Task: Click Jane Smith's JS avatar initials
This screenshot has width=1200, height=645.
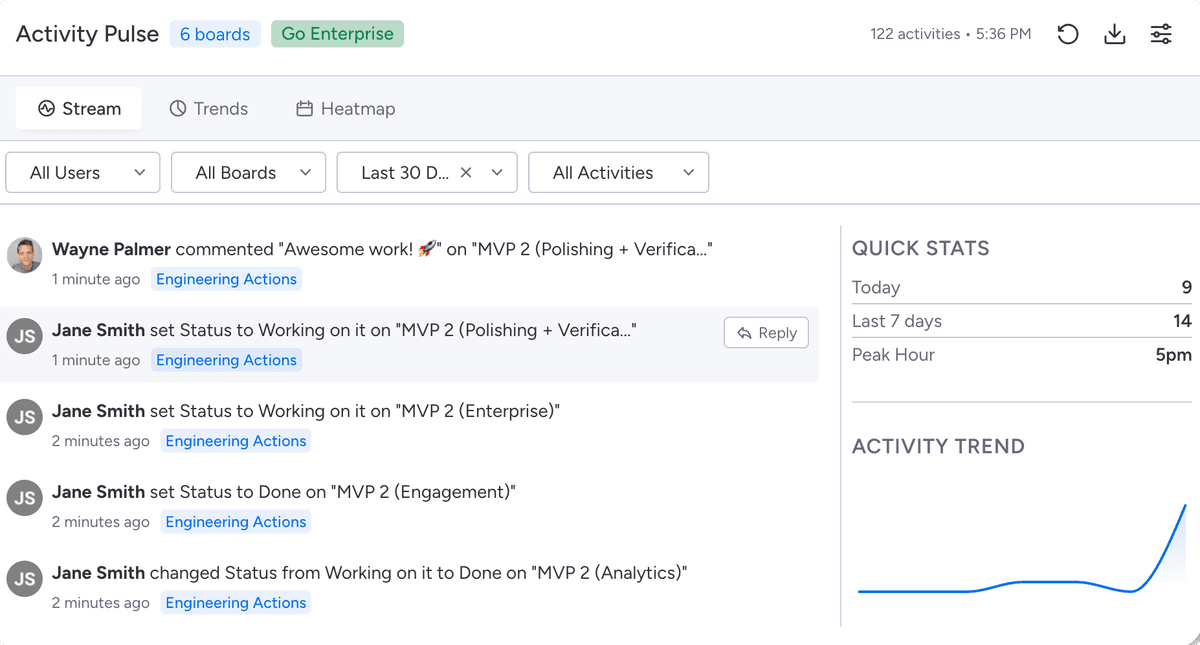Action: (x=24, y=336)
